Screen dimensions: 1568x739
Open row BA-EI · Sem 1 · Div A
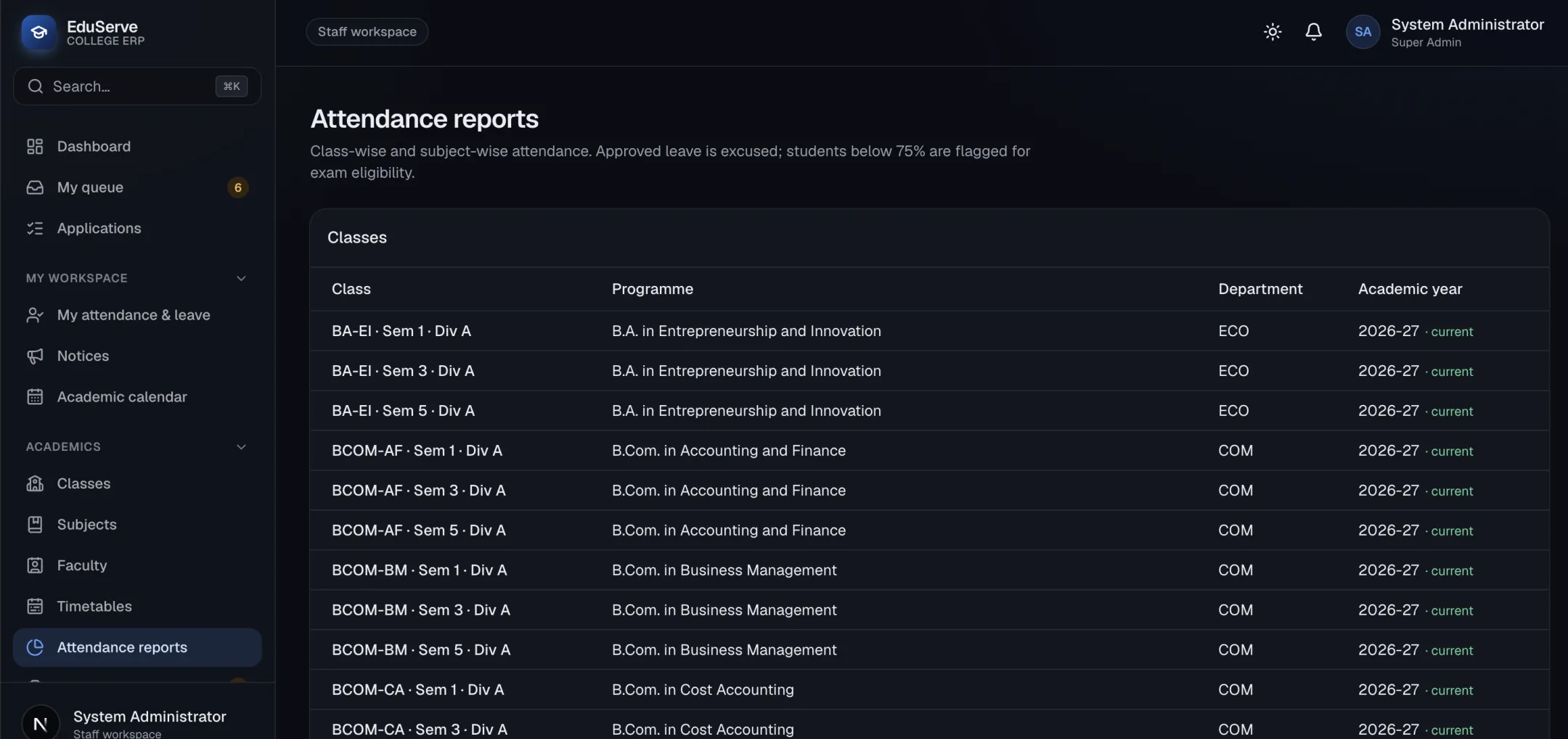pos(929,331)
